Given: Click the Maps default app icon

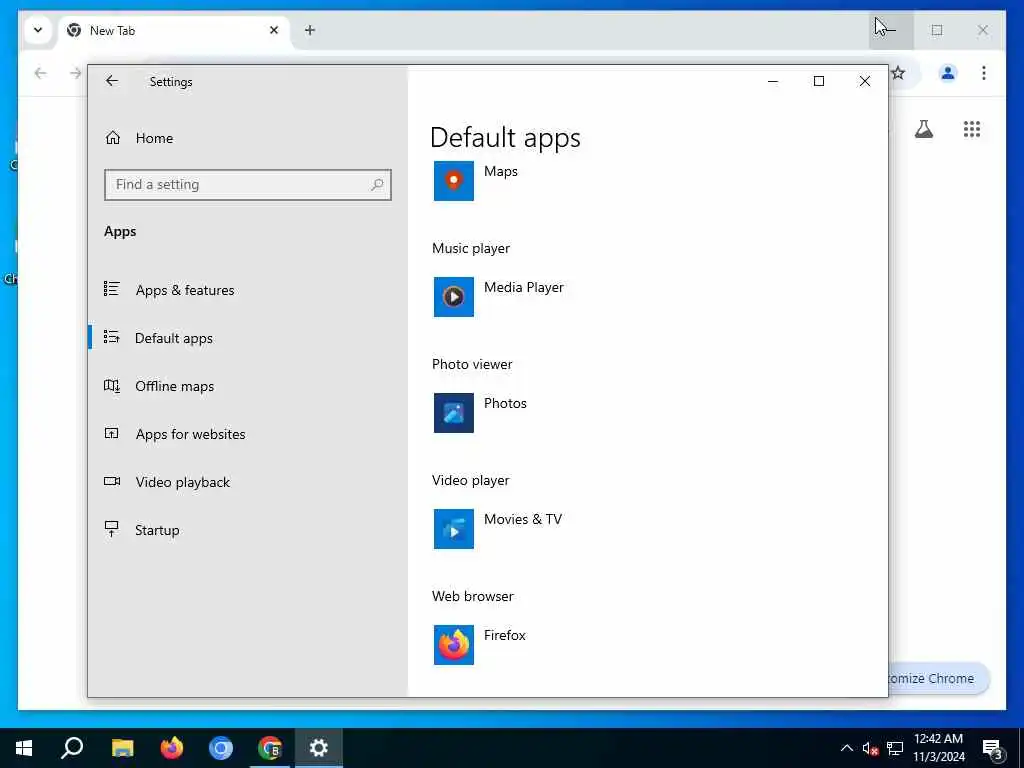Looking at the screenshot, I should (x=454, y=181).
